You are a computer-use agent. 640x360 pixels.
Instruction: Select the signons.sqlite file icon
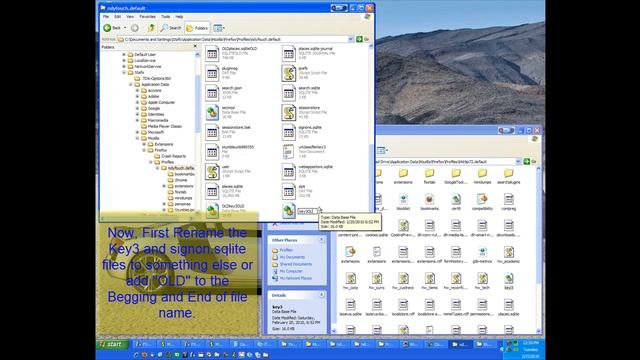(289, 132)
